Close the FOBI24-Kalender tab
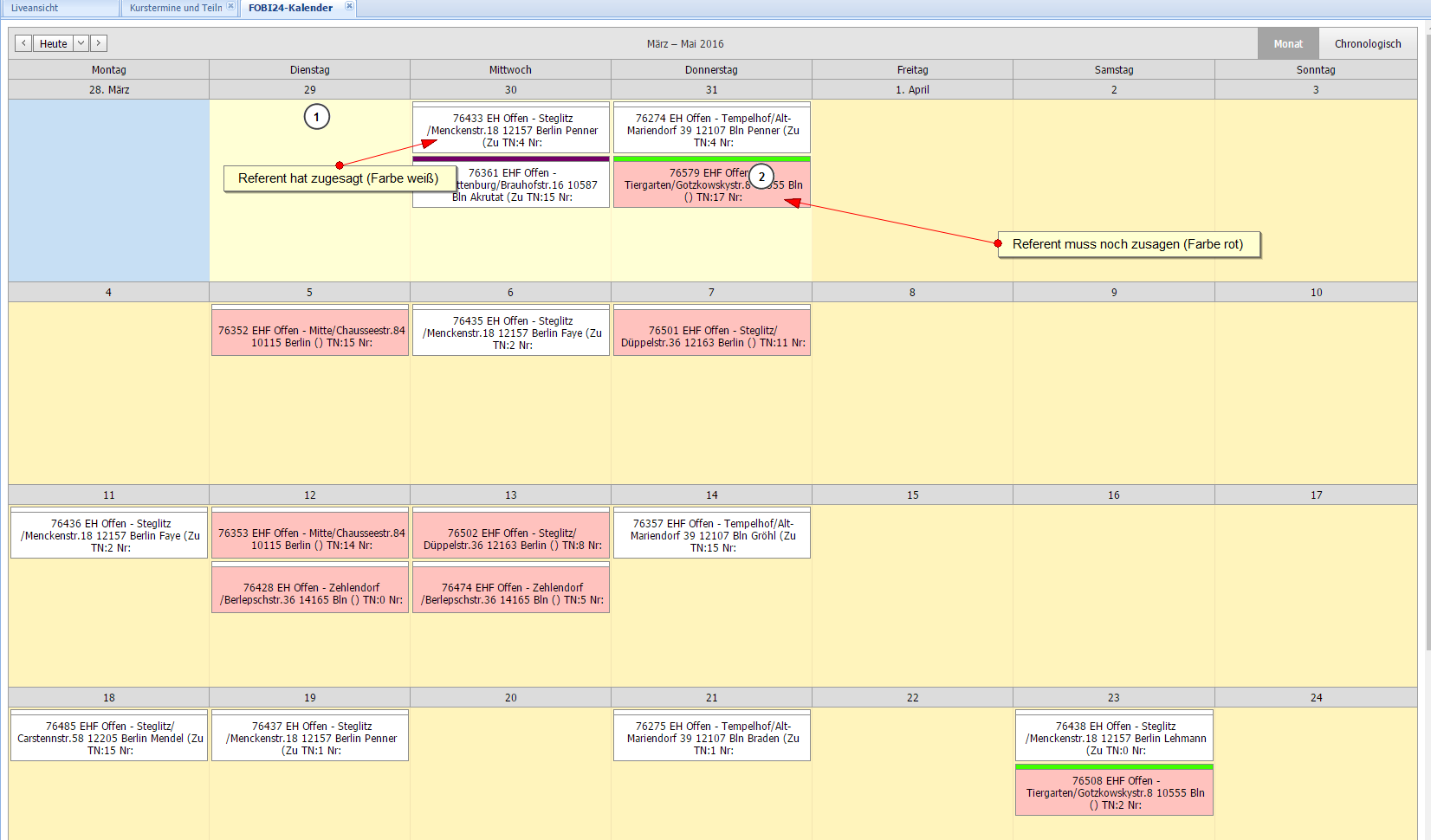This screenshot has width=1431, height=840. coord(349,7)
